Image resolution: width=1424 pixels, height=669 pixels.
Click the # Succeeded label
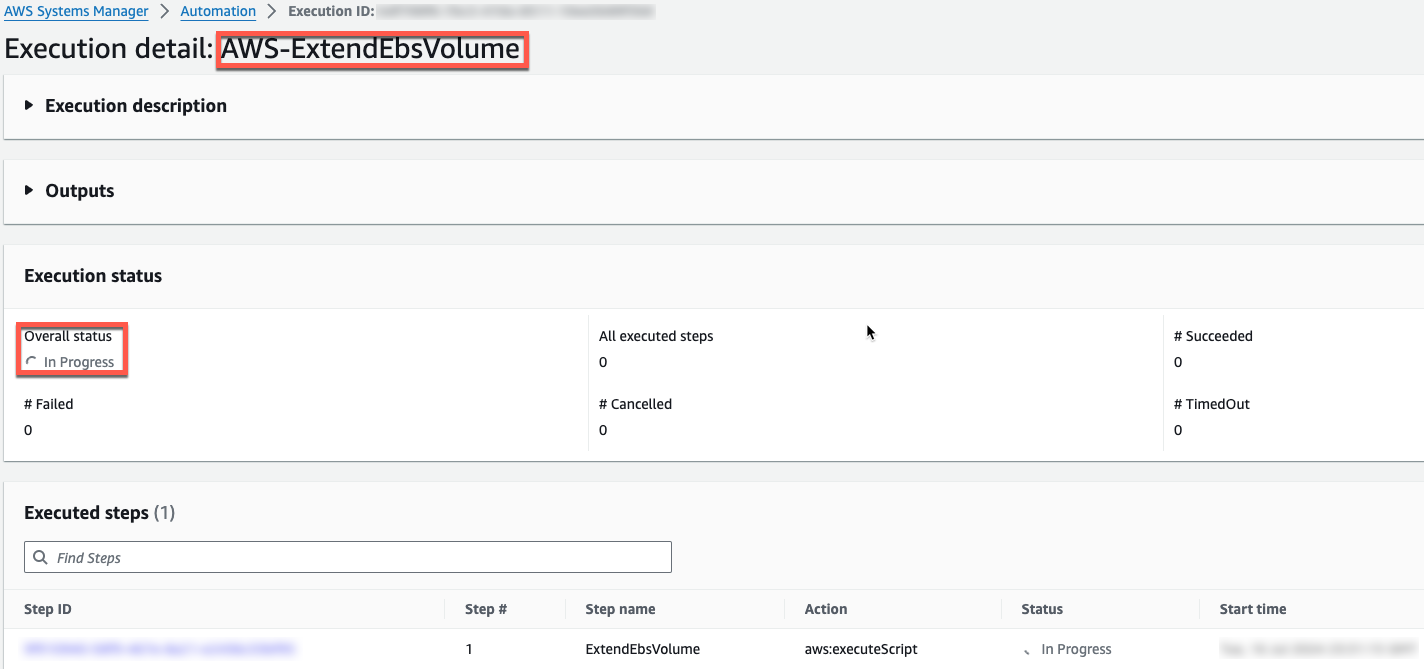pos(1213,336)
